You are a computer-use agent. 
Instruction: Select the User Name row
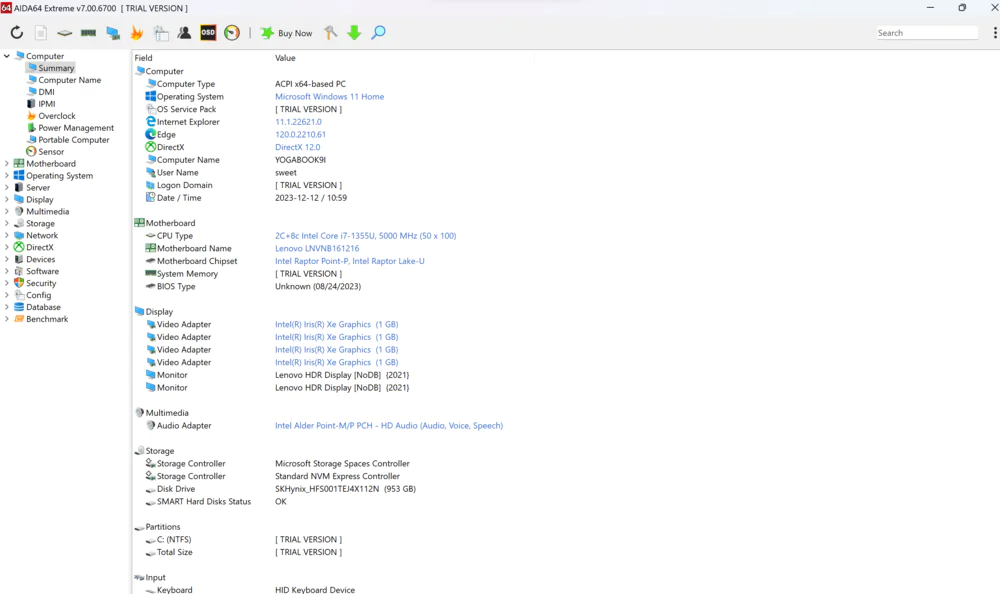(334, 172)
